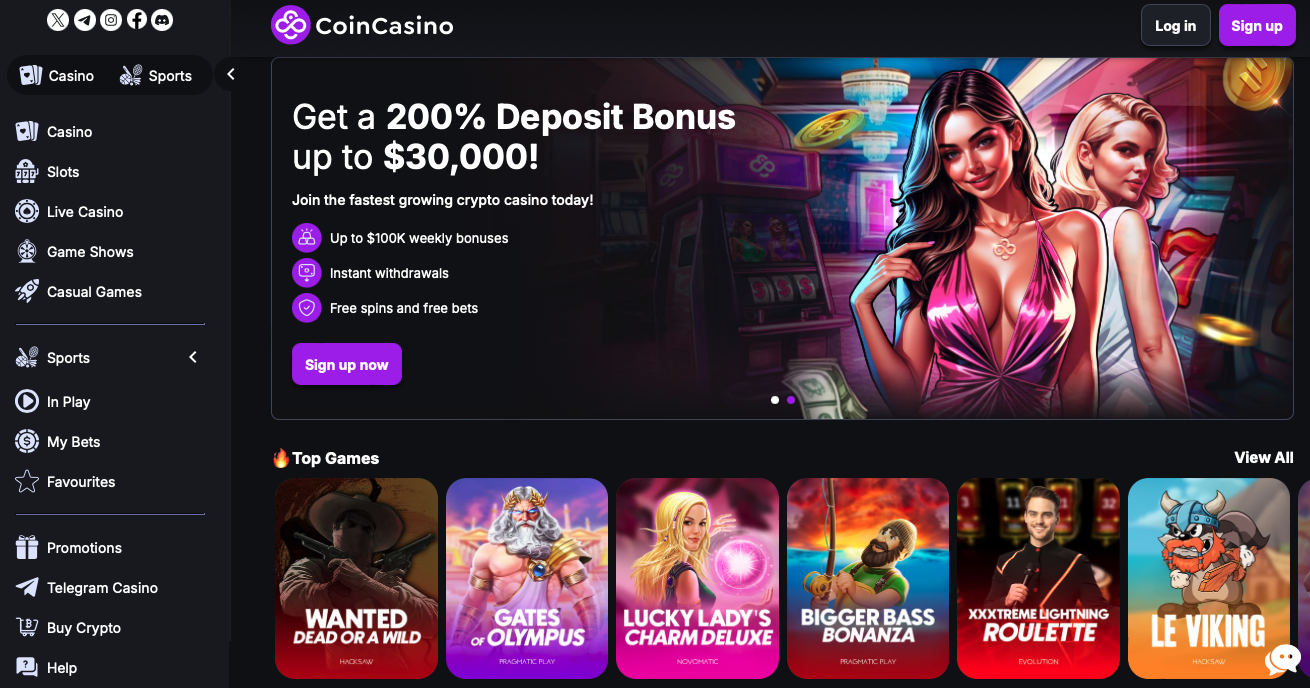This screenshot has height=688, width=1310.
Task: Open the Casual Games section
Action: click(x=94, y=291)
